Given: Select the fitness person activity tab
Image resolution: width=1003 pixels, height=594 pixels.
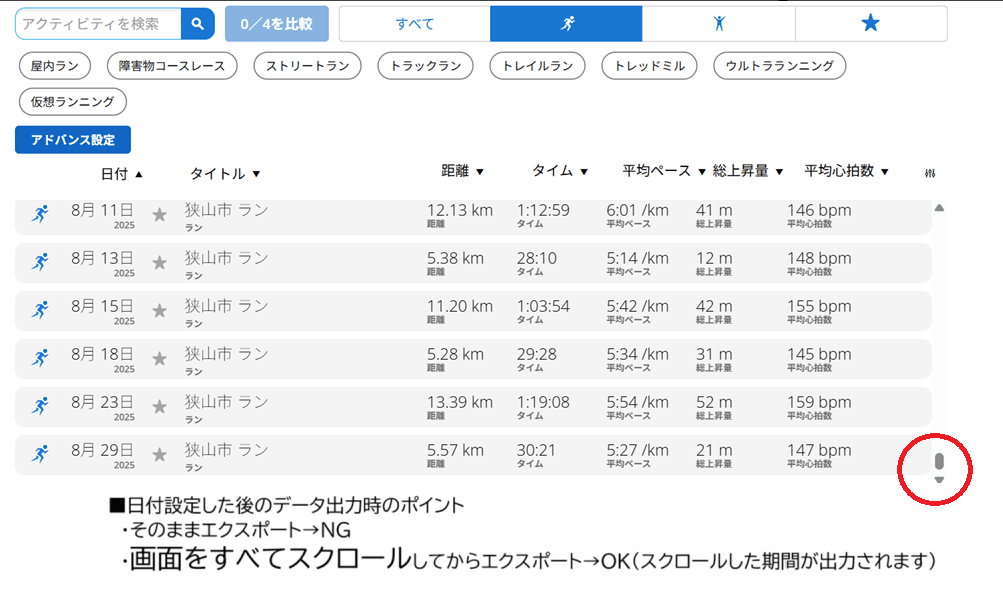Looking at the screenshot, I should pyautogui.click(x=718, y=24).
